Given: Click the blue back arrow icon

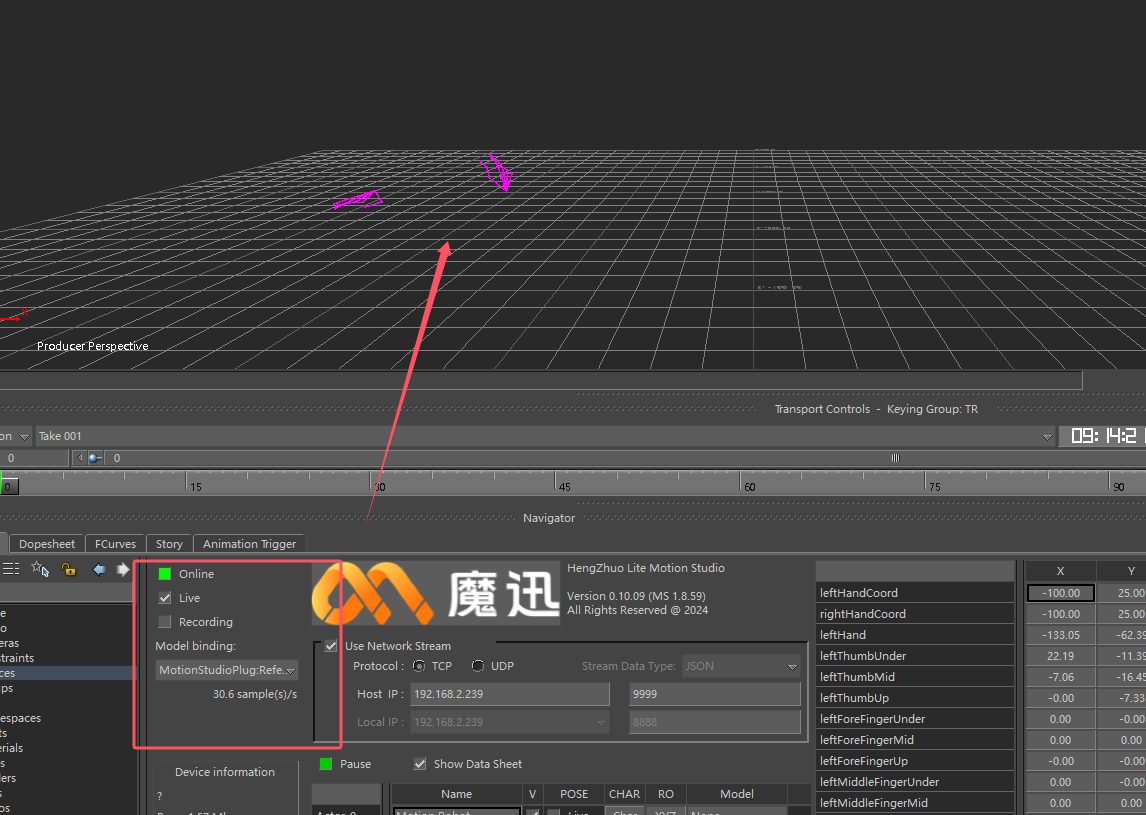Looking at the screenshot, I should click(99, 569).
